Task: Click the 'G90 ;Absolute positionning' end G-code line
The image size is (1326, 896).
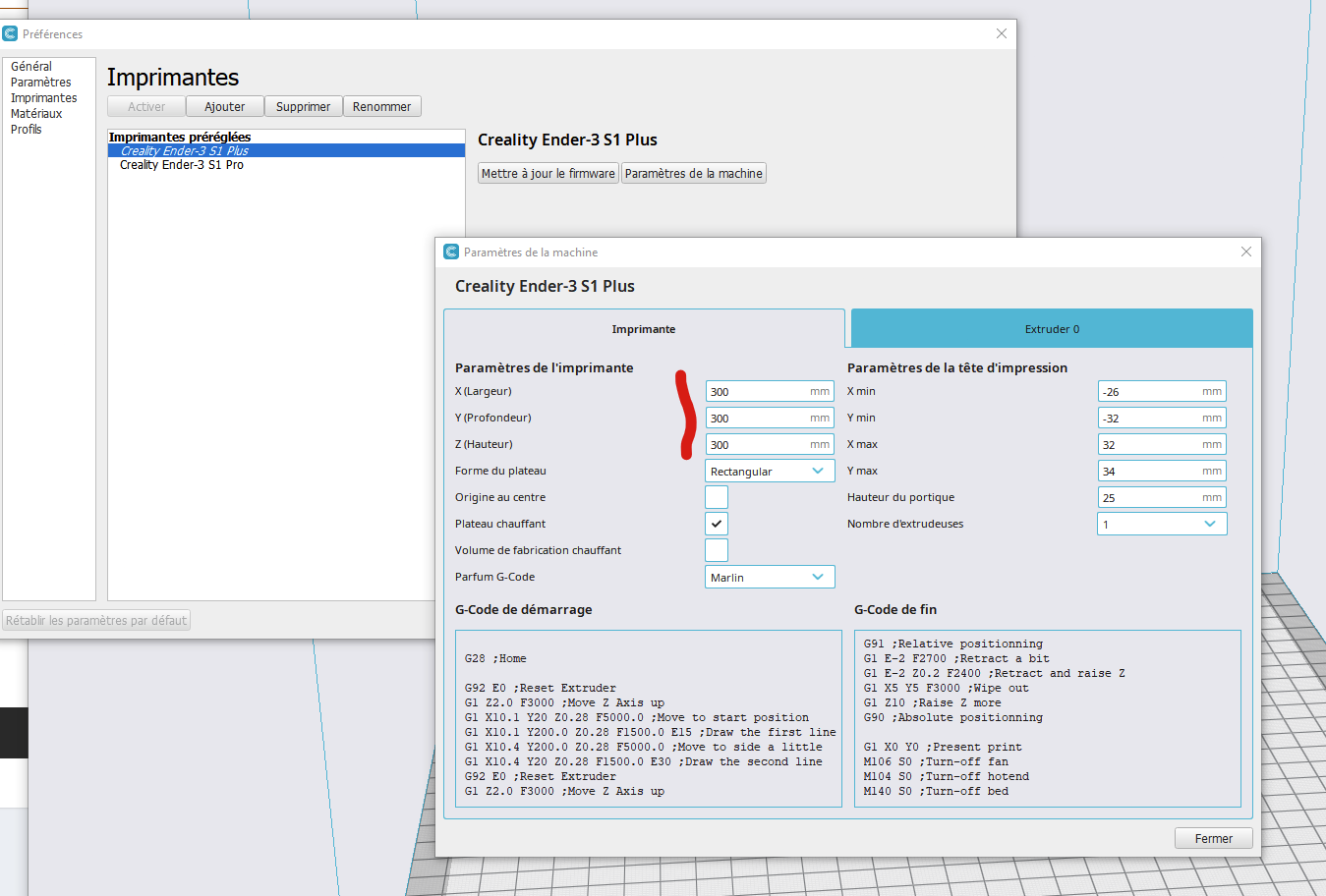Action: 953,717
